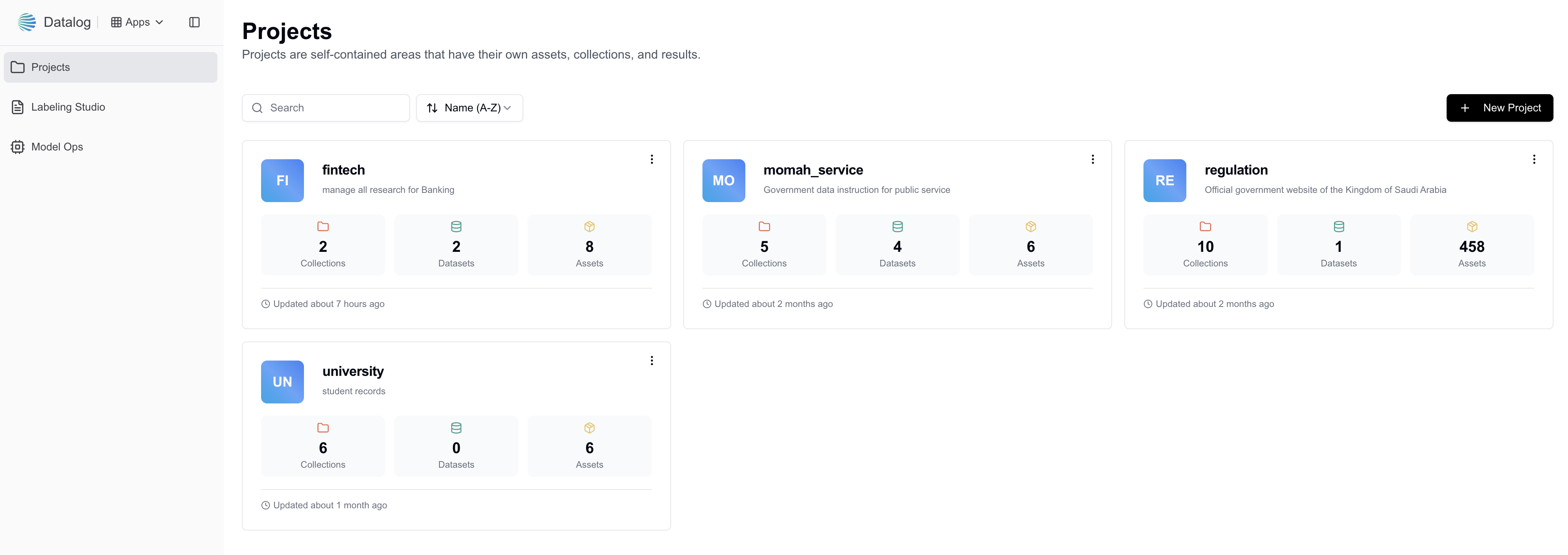The height and width of the screenshot is (555, 1568).
Task: Click fintech Collections folder icon
Action: tap(323, 226)
